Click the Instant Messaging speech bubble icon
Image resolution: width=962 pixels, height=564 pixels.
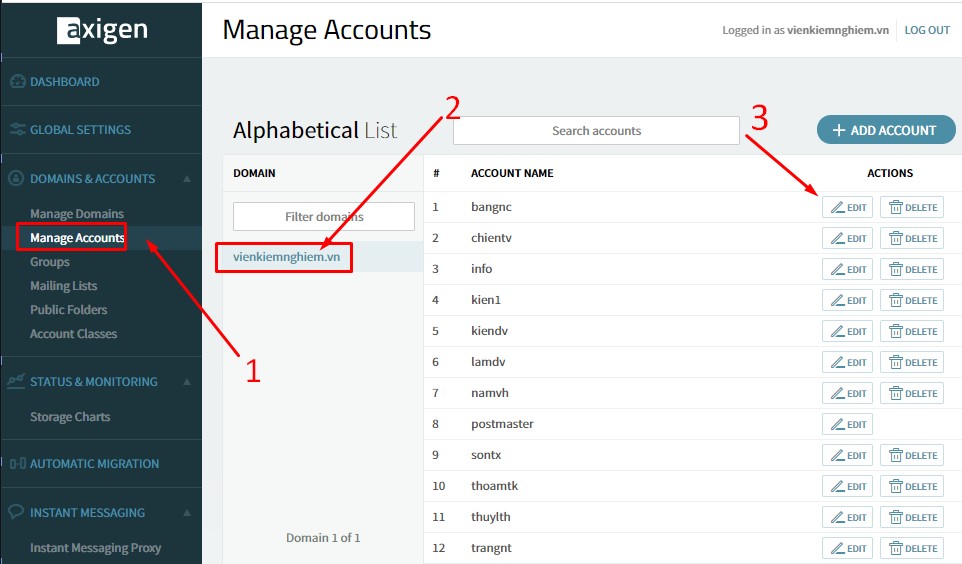pos(16,511)
